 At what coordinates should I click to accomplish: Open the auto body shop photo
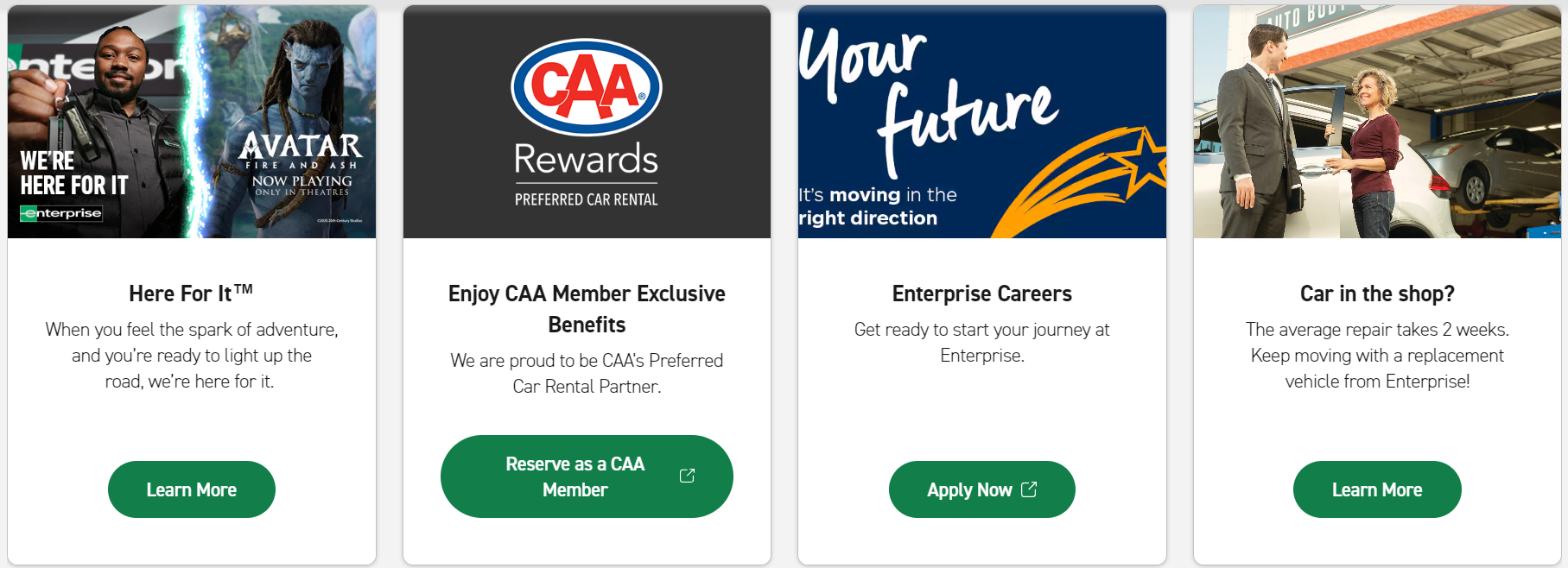[x=1377, y=121]
